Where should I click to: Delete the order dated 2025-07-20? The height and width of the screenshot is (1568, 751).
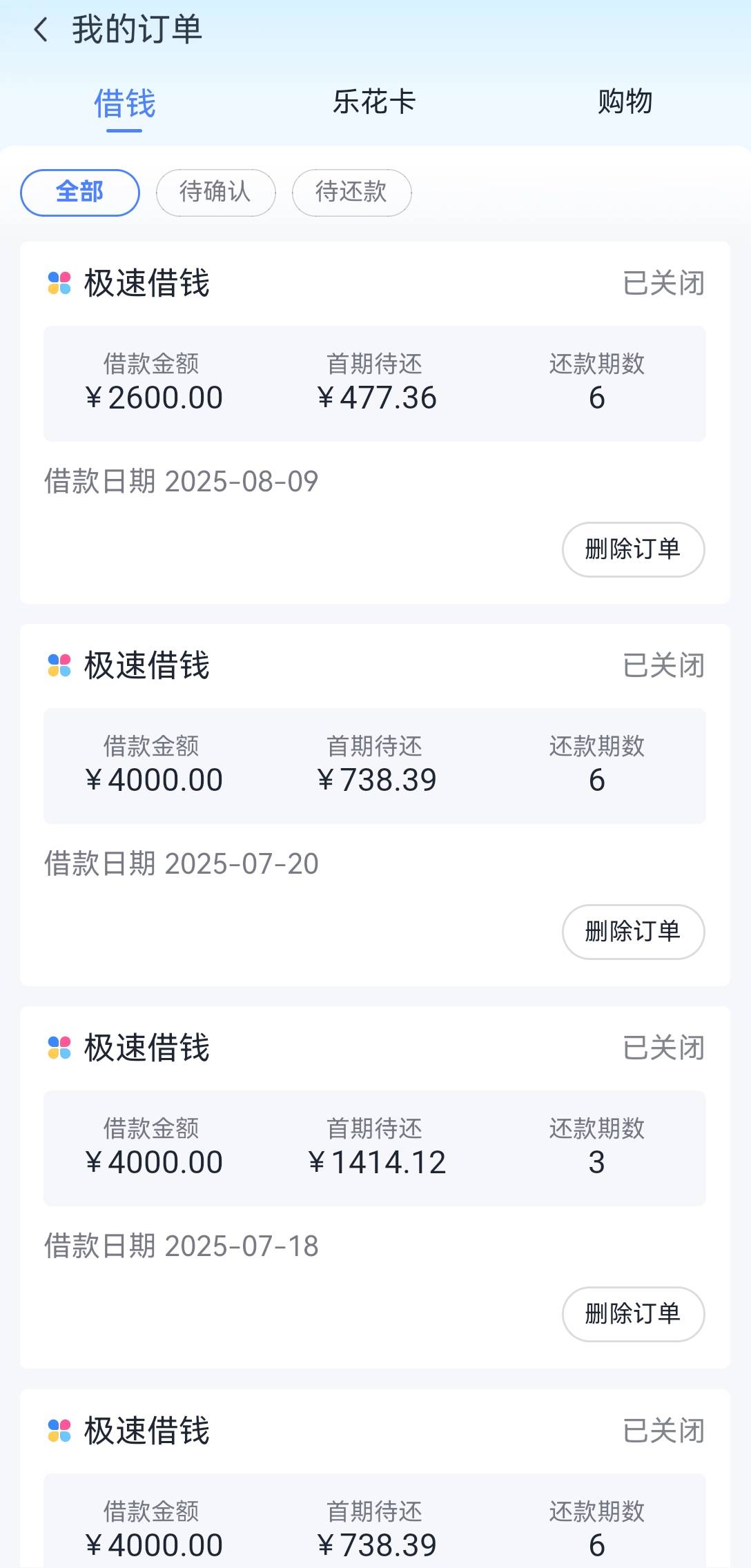pyautogui.click(x=633, y=932)
